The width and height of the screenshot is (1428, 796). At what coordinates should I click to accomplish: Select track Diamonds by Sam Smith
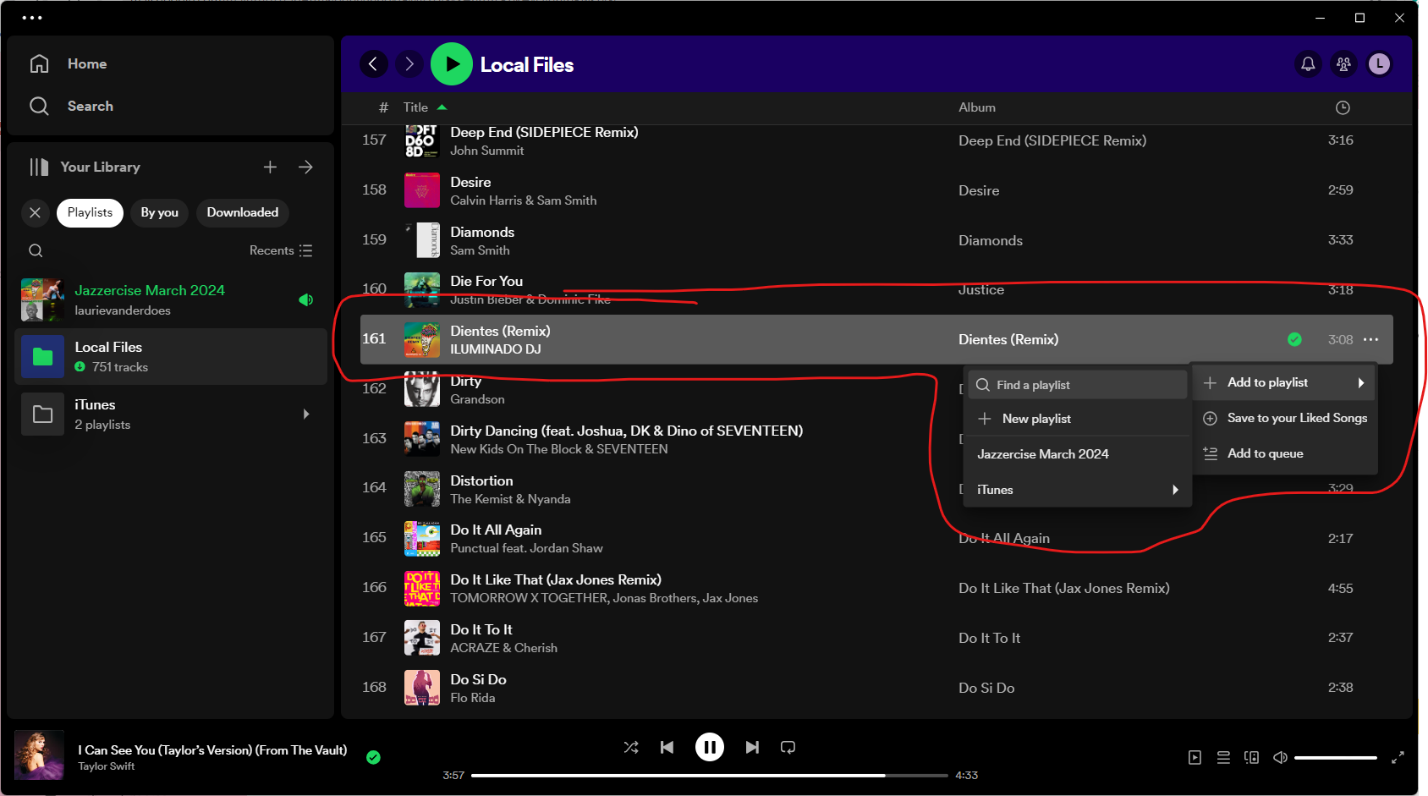point(877,241)
